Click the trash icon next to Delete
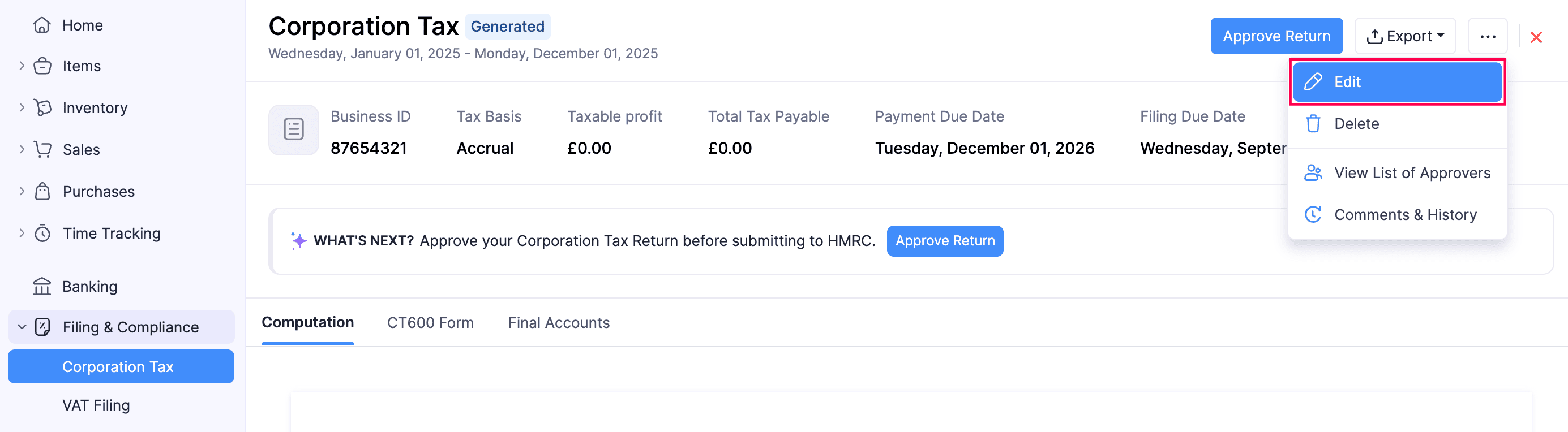The image size is (1568, 432). [x=1313, y=123]
